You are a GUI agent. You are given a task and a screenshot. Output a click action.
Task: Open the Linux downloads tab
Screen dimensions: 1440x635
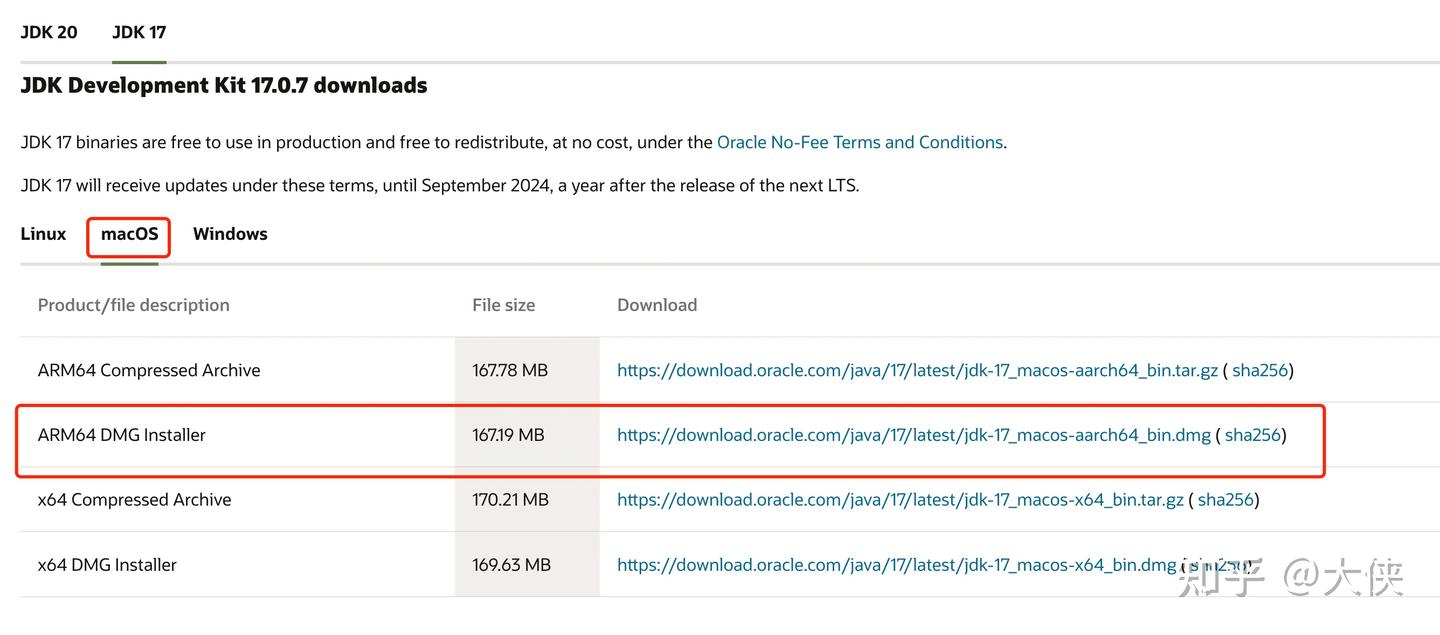click(x=43, y=234)
